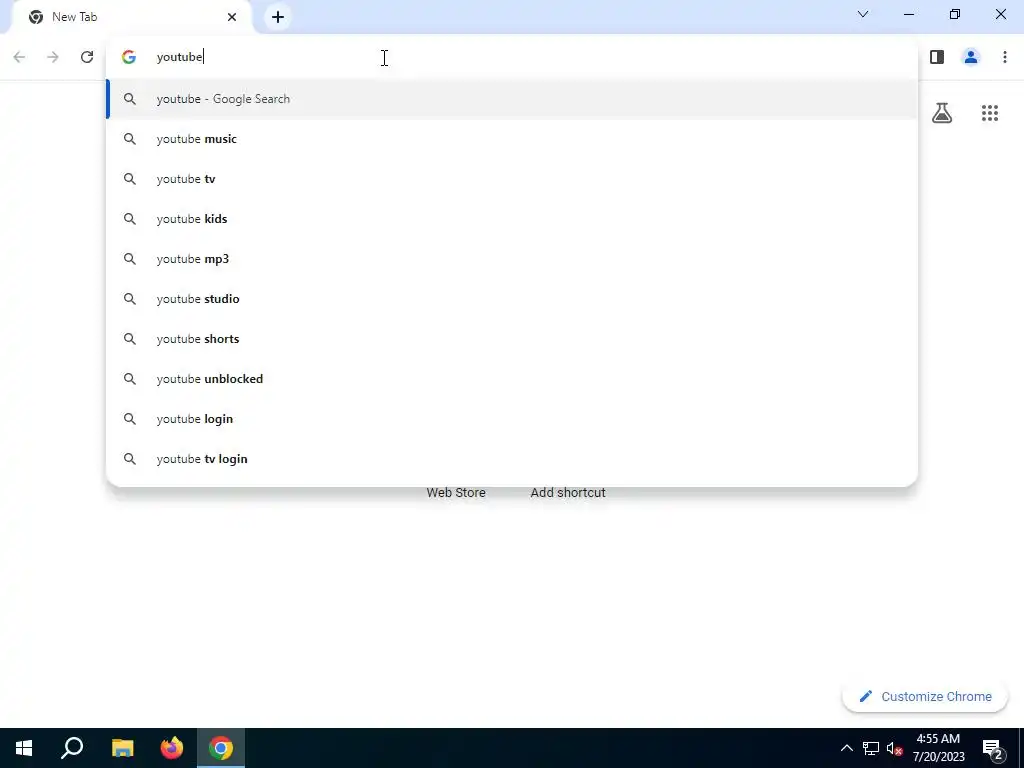This screenshot has width=1024, height=768.
Task: Choose the 'youtube - Google Search' suggestion
Action: 512,99
